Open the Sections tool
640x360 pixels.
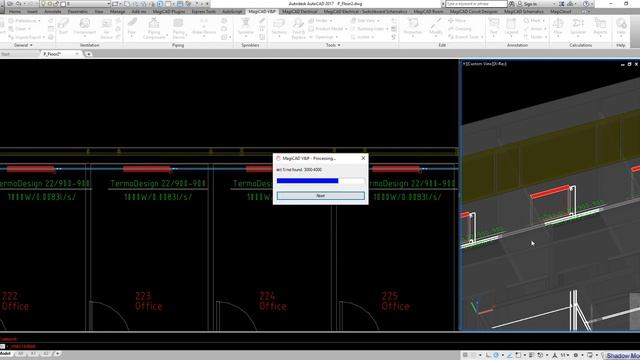tap(279, 27)
